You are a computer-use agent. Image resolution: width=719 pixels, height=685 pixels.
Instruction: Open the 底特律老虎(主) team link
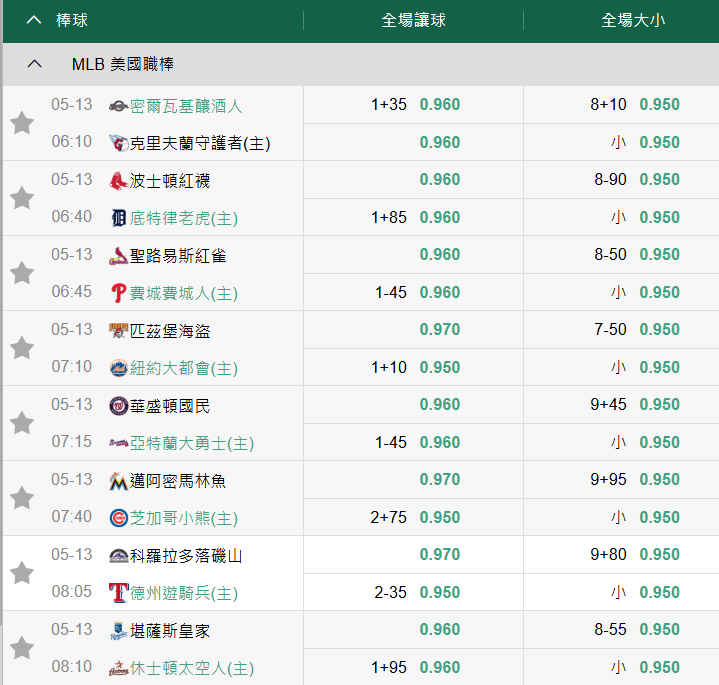pos(183,218)
